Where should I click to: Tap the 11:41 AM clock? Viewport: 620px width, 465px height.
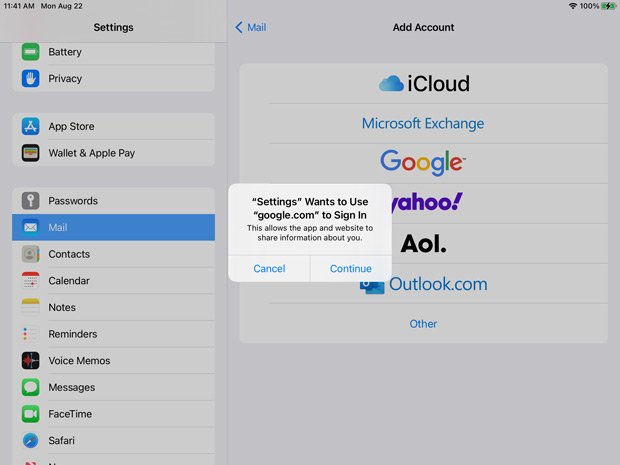(19, 6)
